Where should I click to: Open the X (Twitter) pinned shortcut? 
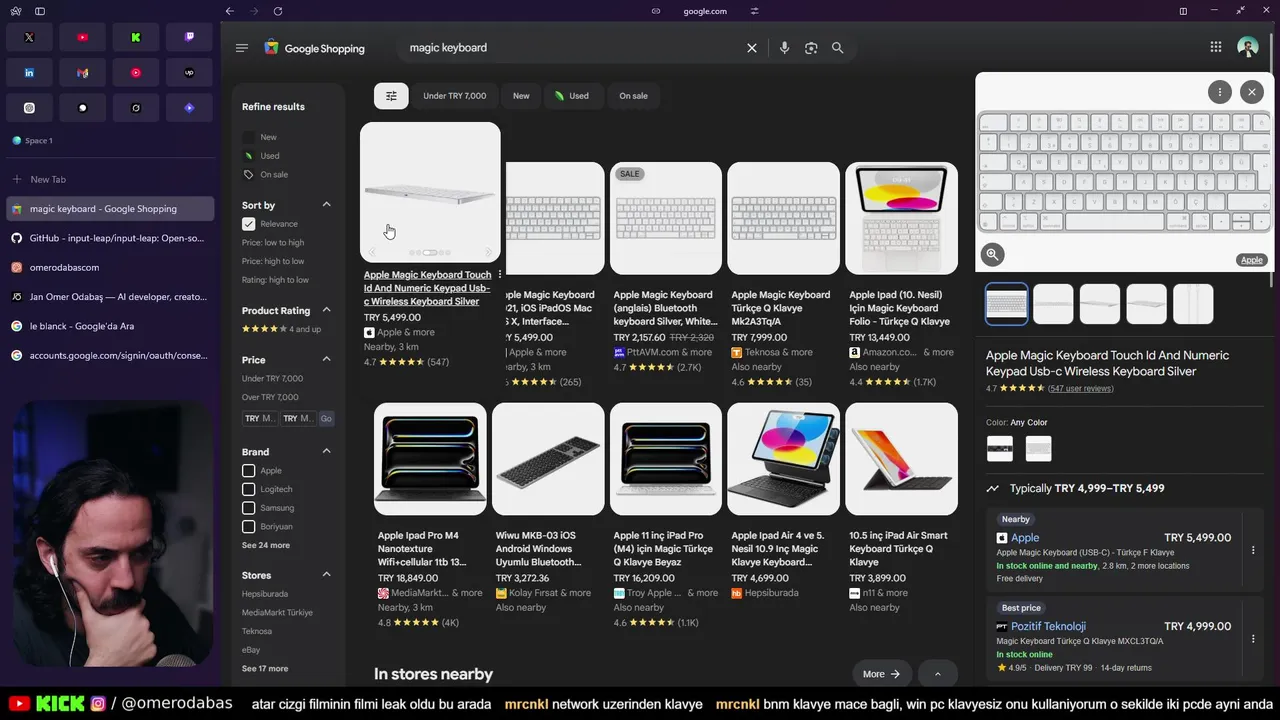pos(29,37)
